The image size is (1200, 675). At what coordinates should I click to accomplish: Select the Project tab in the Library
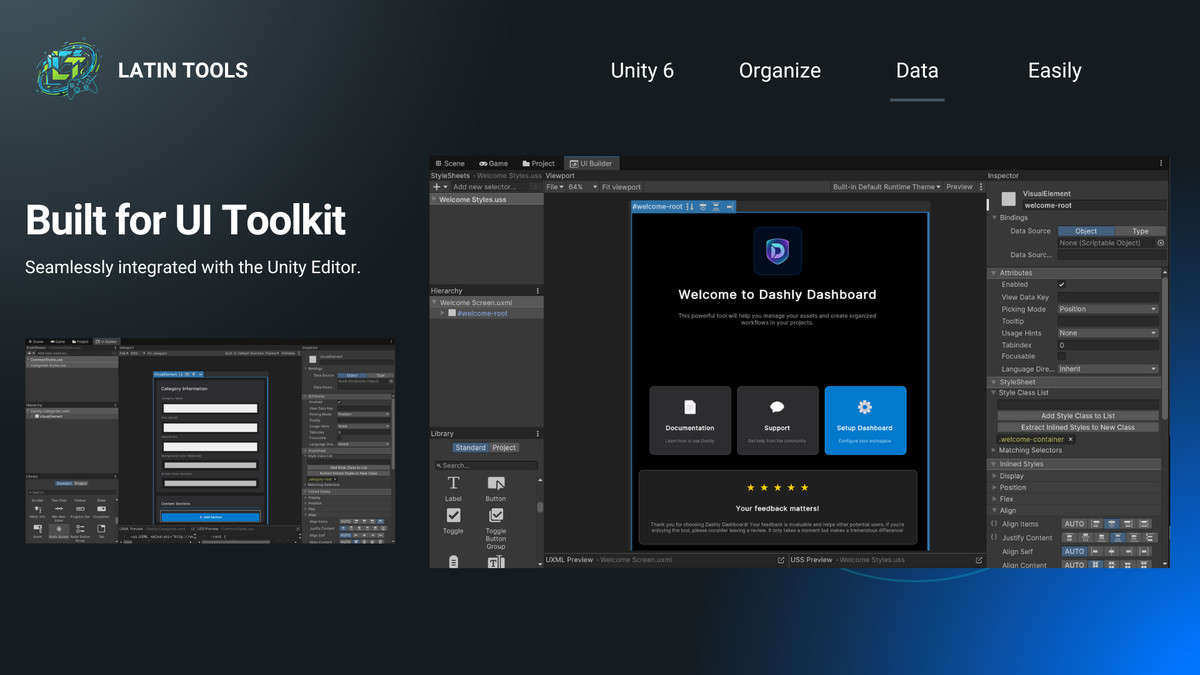tap(503, 446)
